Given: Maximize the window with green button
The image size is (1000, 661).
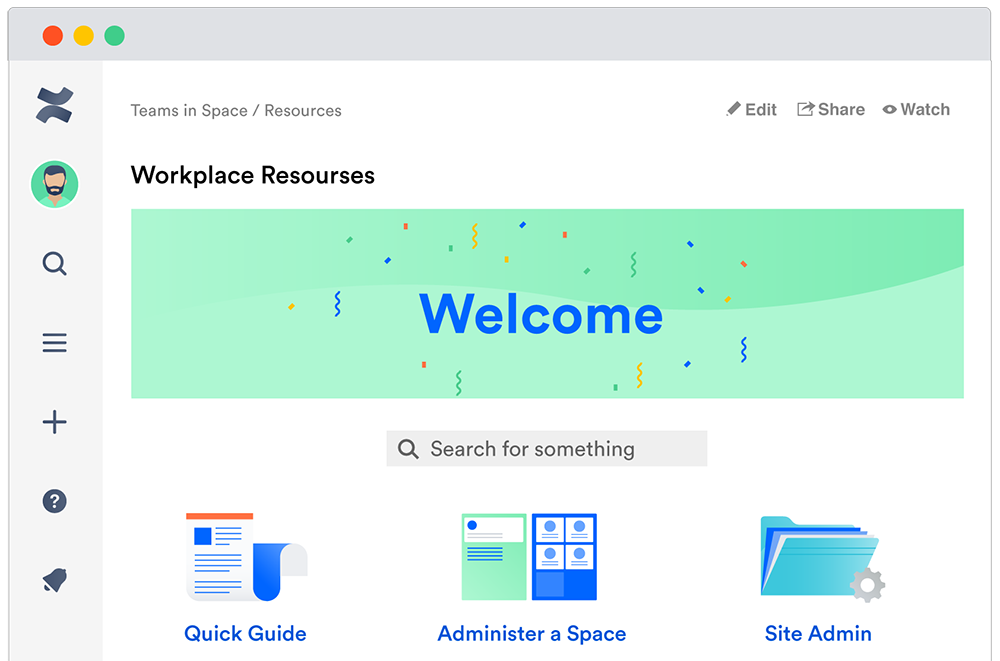Looking at the screenshot, I should [115, 36].
